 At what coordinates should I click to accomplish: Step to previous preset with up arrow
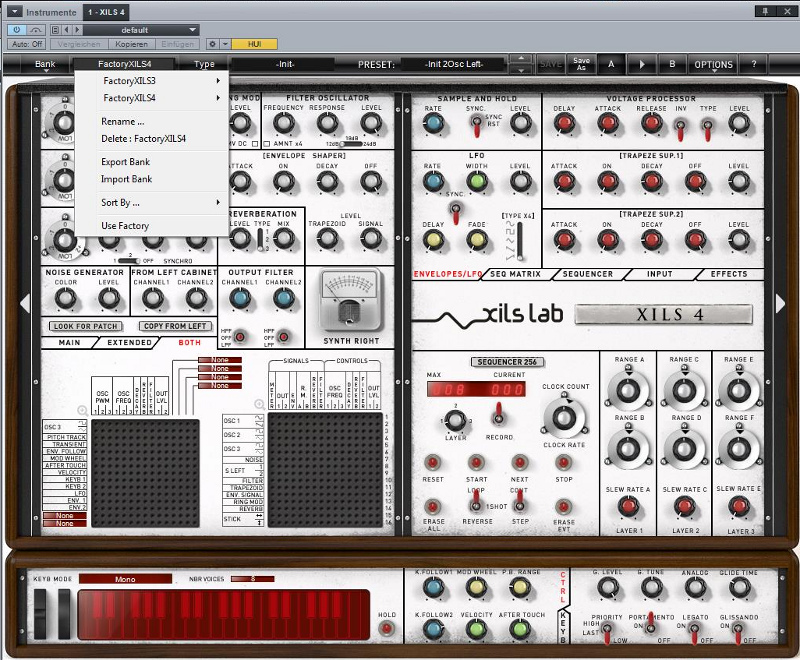click(521, 59)
